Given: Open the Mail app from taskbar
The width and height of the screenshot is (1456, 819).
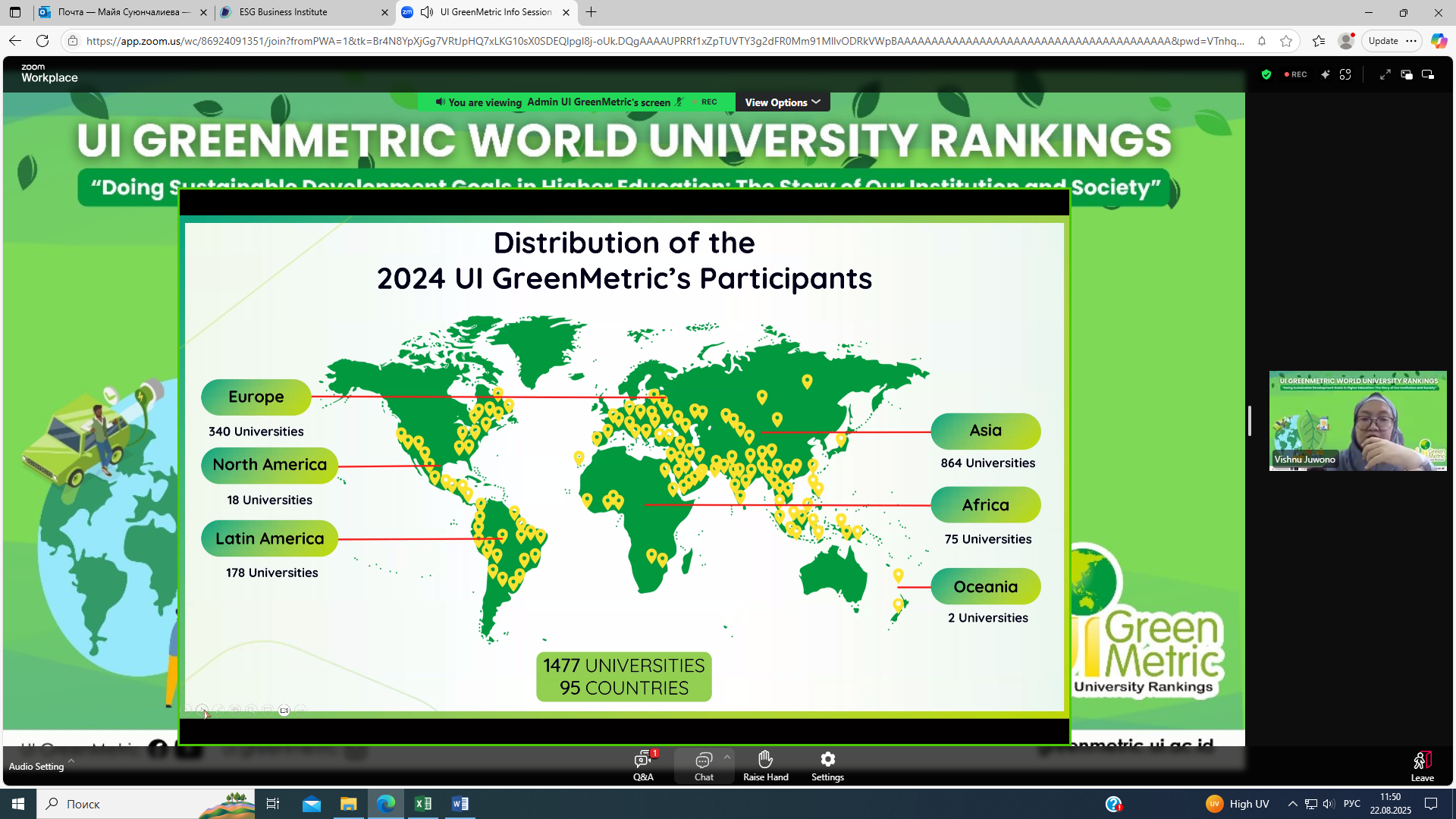Looking at the screenshot, I should pos(312,804).
